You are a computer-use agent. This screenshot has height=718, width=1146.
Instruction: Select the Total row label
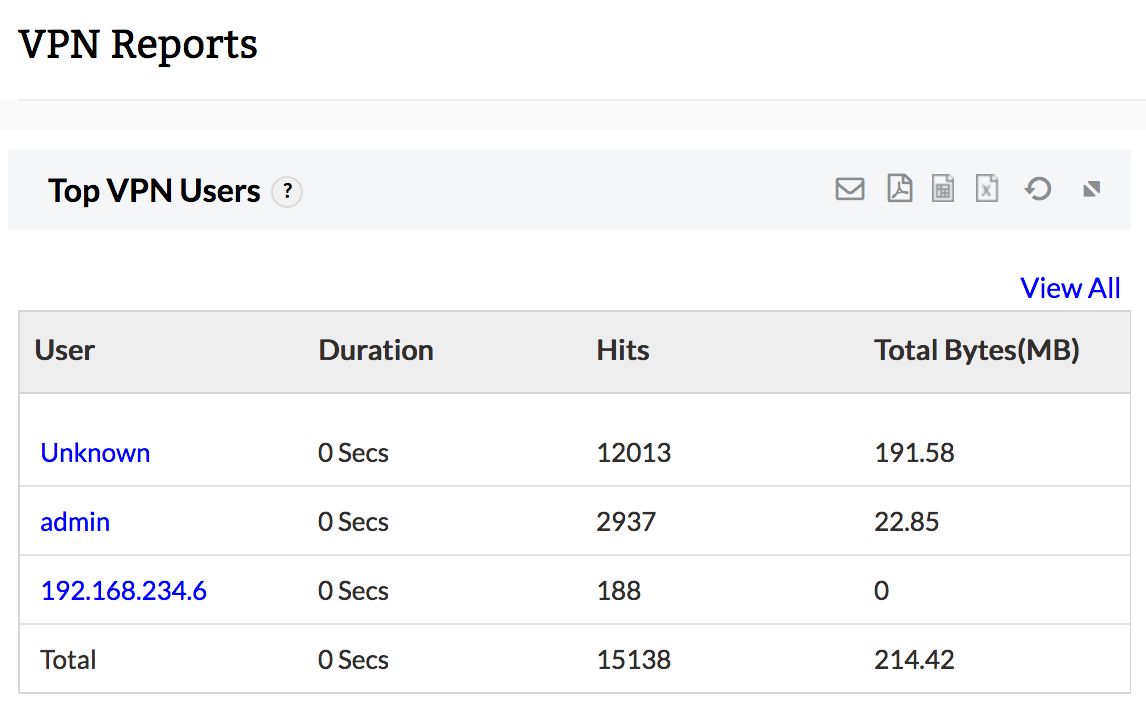click(x=68, y=660)
